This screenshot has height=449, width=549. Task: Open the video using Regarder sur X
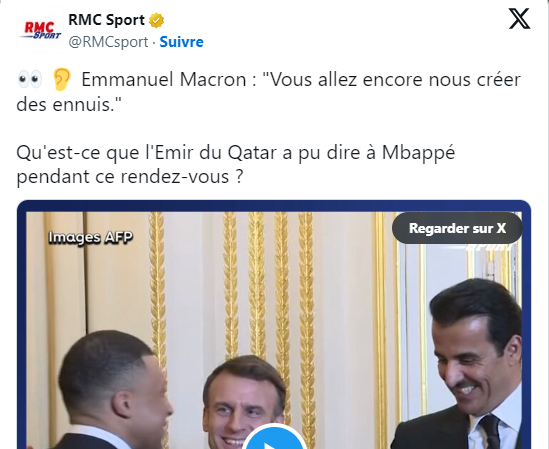457,228
